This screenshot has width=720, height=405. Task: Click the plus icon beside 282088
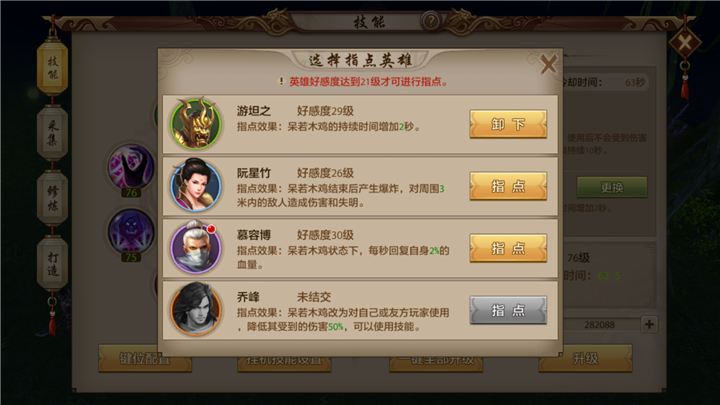pos(649,324)
